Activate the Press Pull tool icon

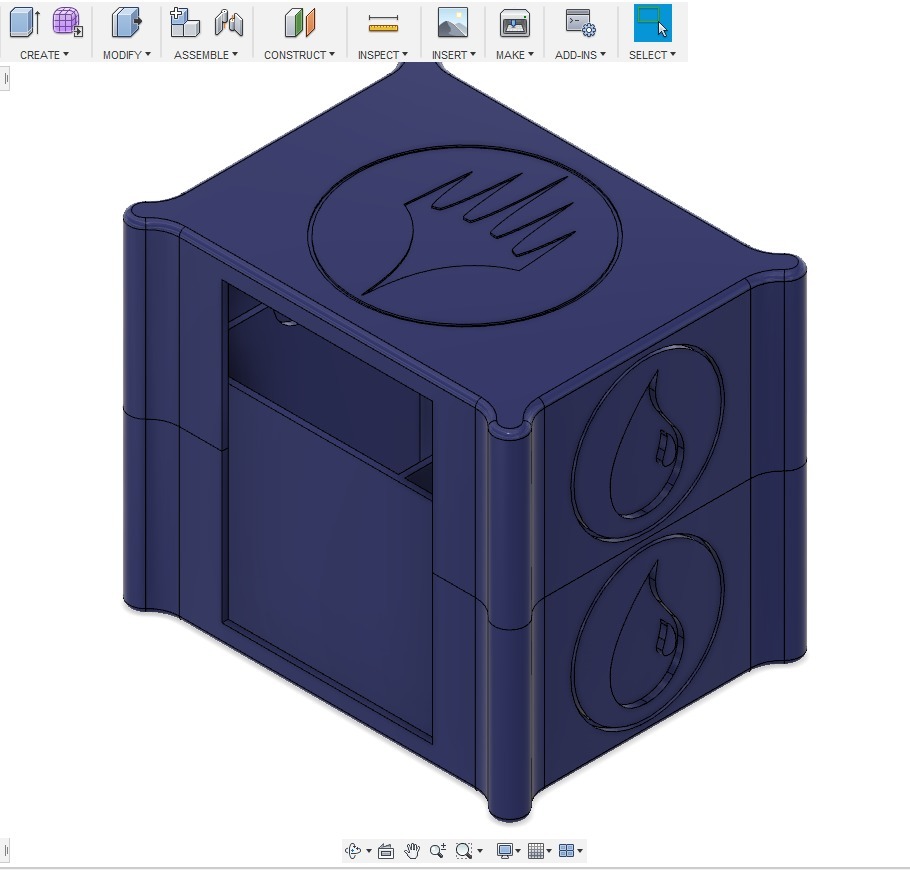[127, 22]
